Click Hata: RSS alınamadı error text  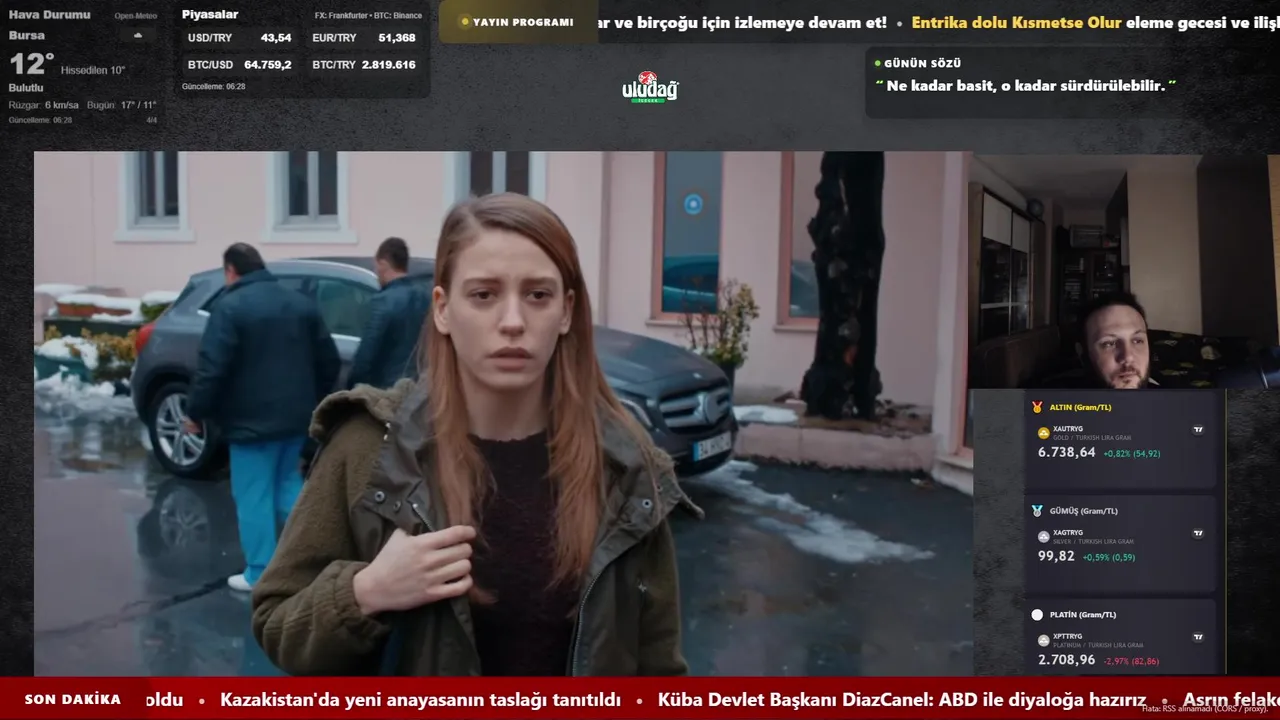coord(1205,709)
